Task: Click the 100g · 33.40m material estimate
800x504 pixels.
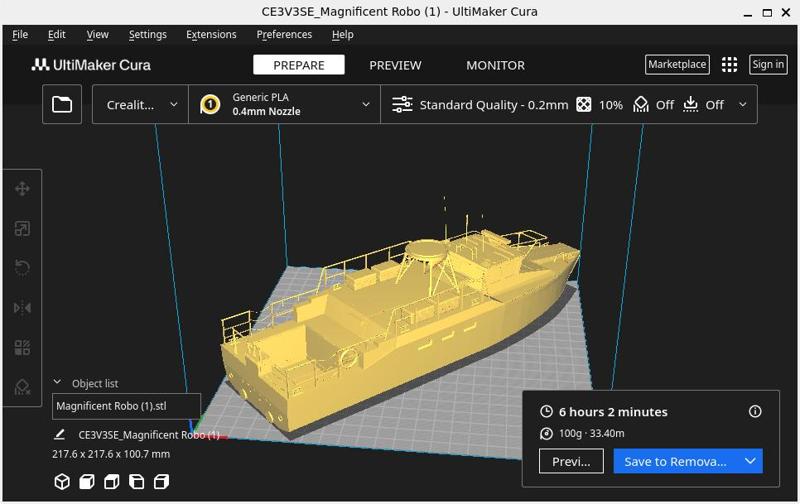Action: click(591, 434)
